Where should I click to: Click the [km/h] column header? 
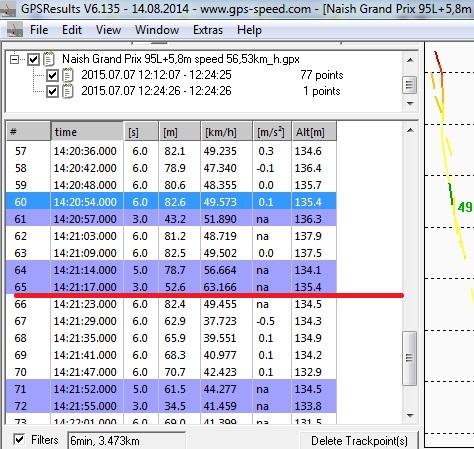(x=226, y=132)
